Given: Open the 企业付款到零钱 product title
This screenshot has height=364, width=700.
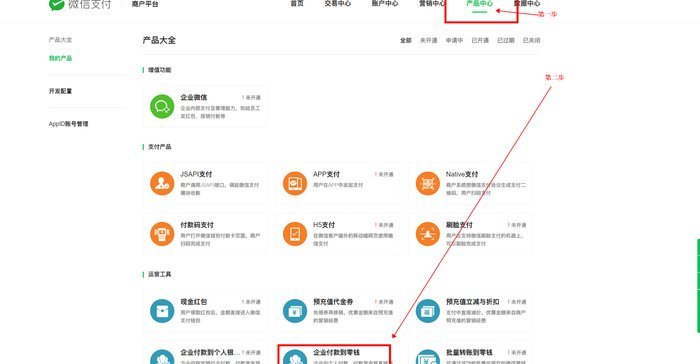Looking at the screenshot, I should [x=337, y=352].
